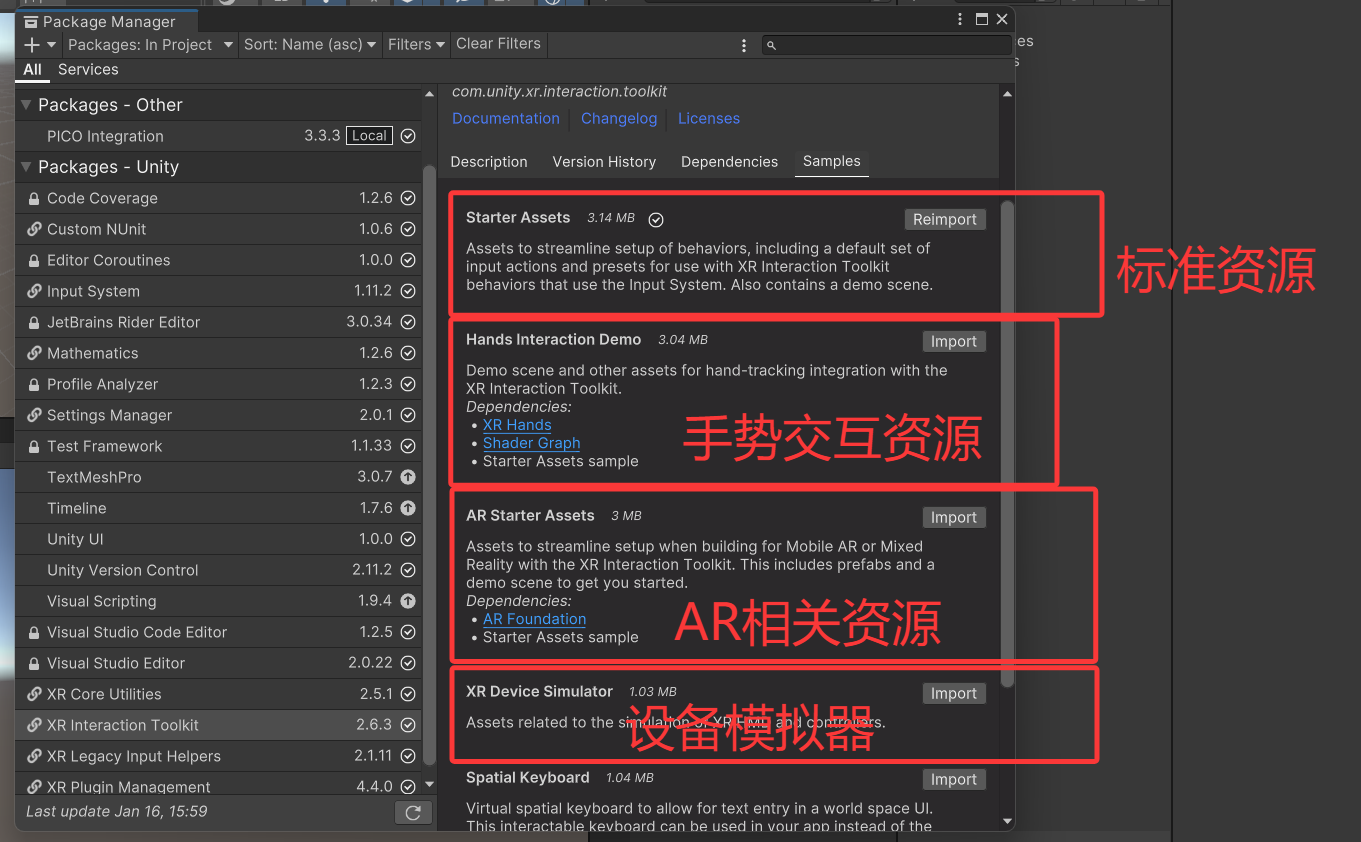This screenshot has width=1361, height=842.
Task: Click the link icon beside Custom NUnit
Action: click(34, 229)
